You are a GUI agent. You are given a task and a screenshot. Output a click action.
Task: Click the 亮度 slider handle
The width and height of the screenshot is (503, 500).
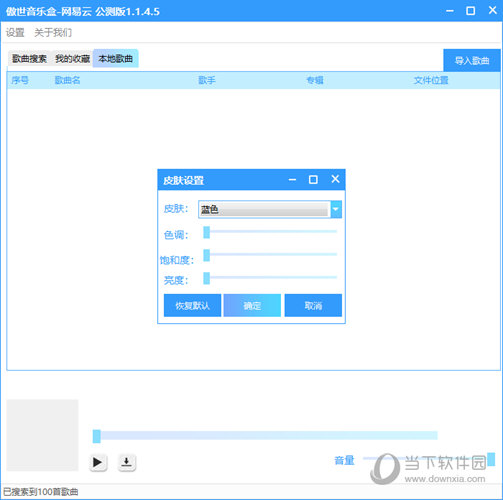pyautogui.click(x=207, y=278)
